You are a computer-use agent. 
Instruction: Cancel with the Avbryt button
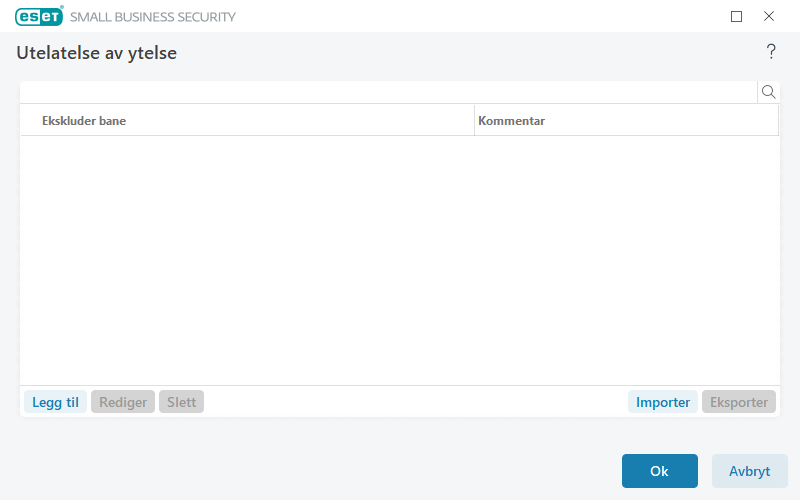(x=749, y=471)
